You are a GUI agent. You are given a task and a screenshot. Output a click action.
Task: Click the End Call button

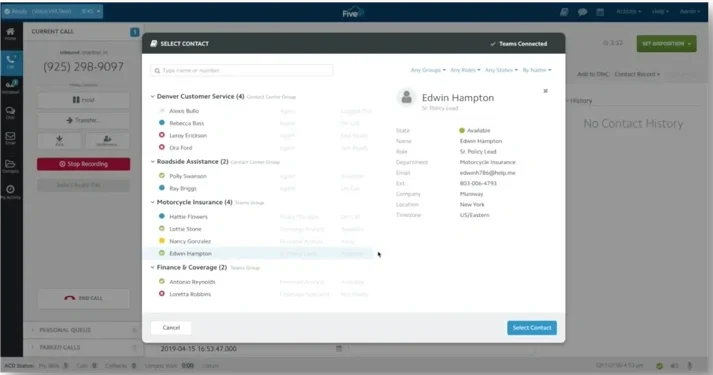pyautogui.click(x=83, y=298)
